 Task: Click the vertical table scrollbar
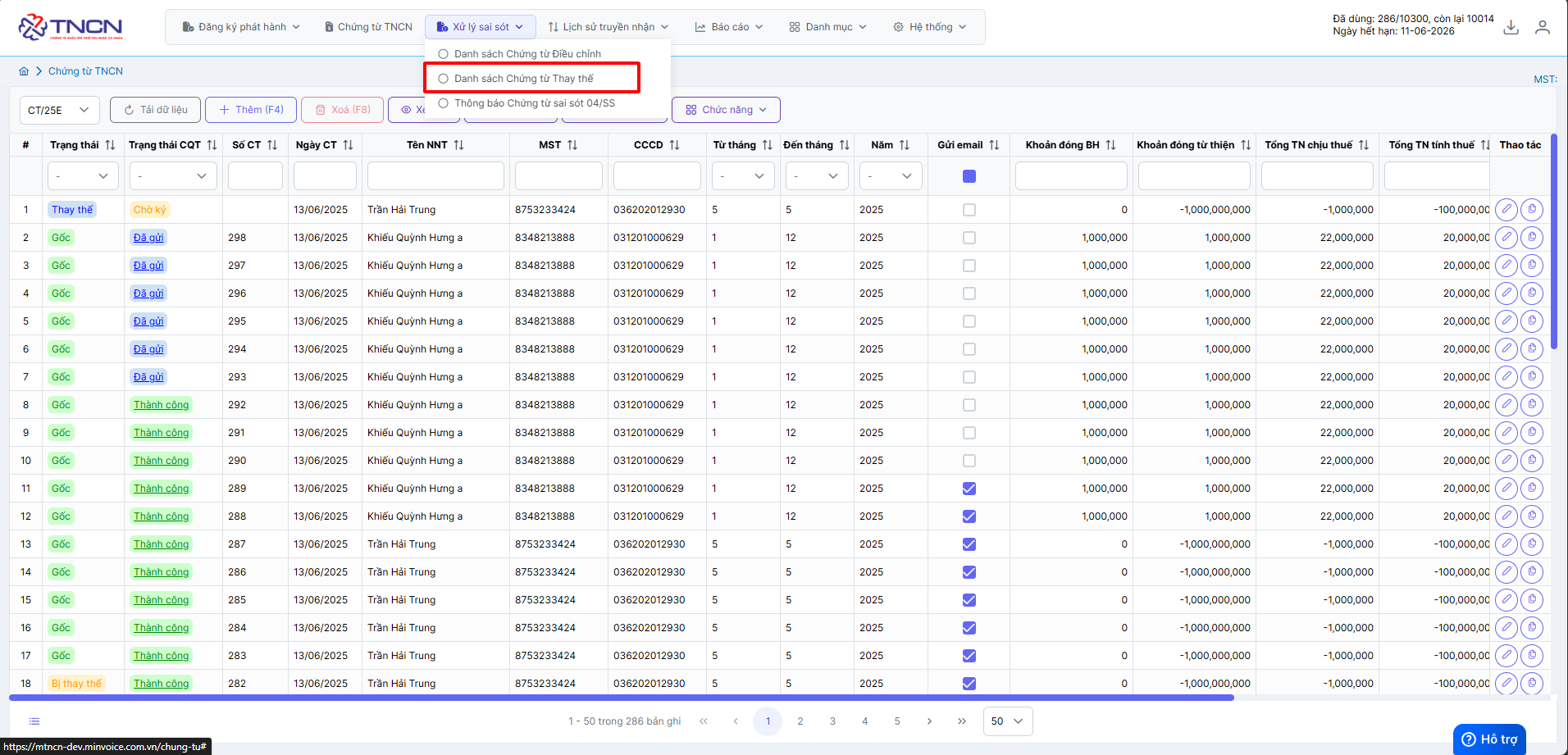click(x=1554, y=242)
